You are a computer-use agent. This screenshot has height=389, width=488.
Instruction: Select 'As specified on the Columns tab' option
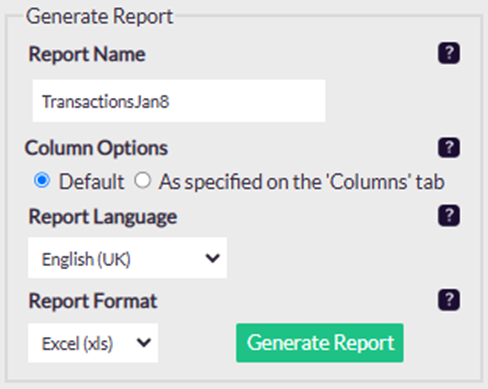(x=143, y=180)
